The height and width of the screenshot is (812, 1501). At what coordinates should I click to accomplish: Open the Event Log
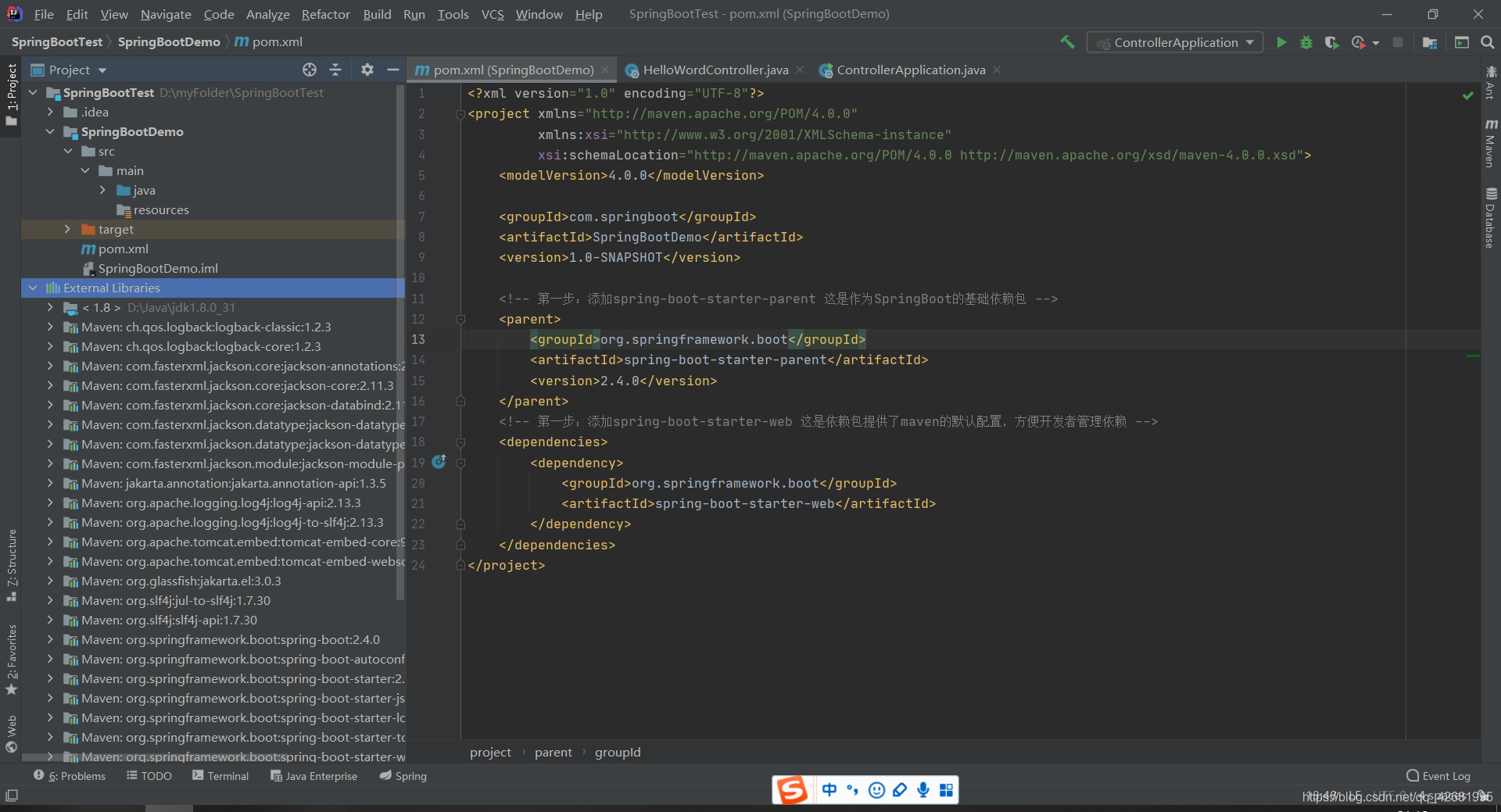click(x=1438, y=776)
